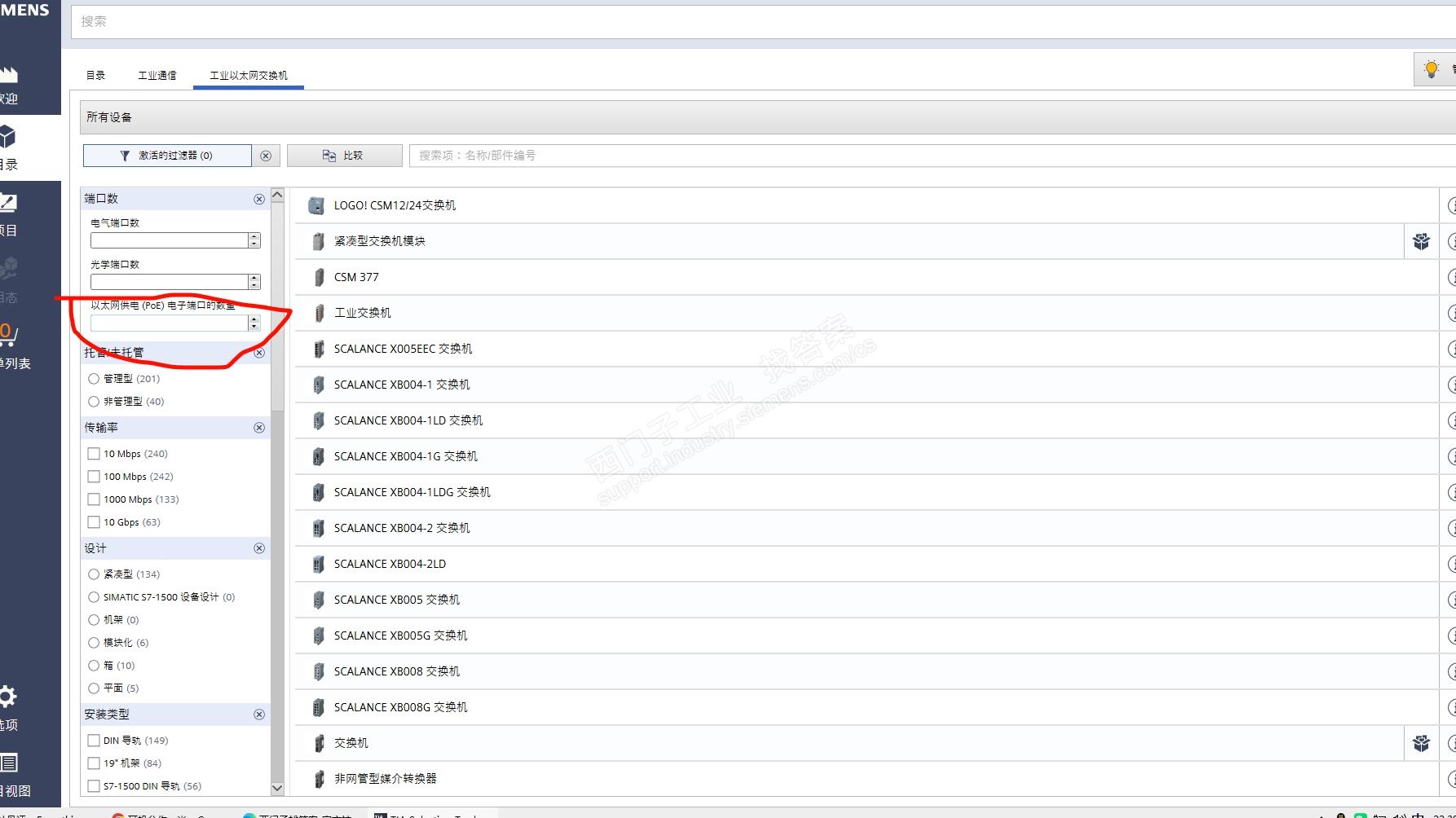Check the DIN 导轨 (149) checkbox
Screen dimensions: 1456x818
(x=94, y=741)
